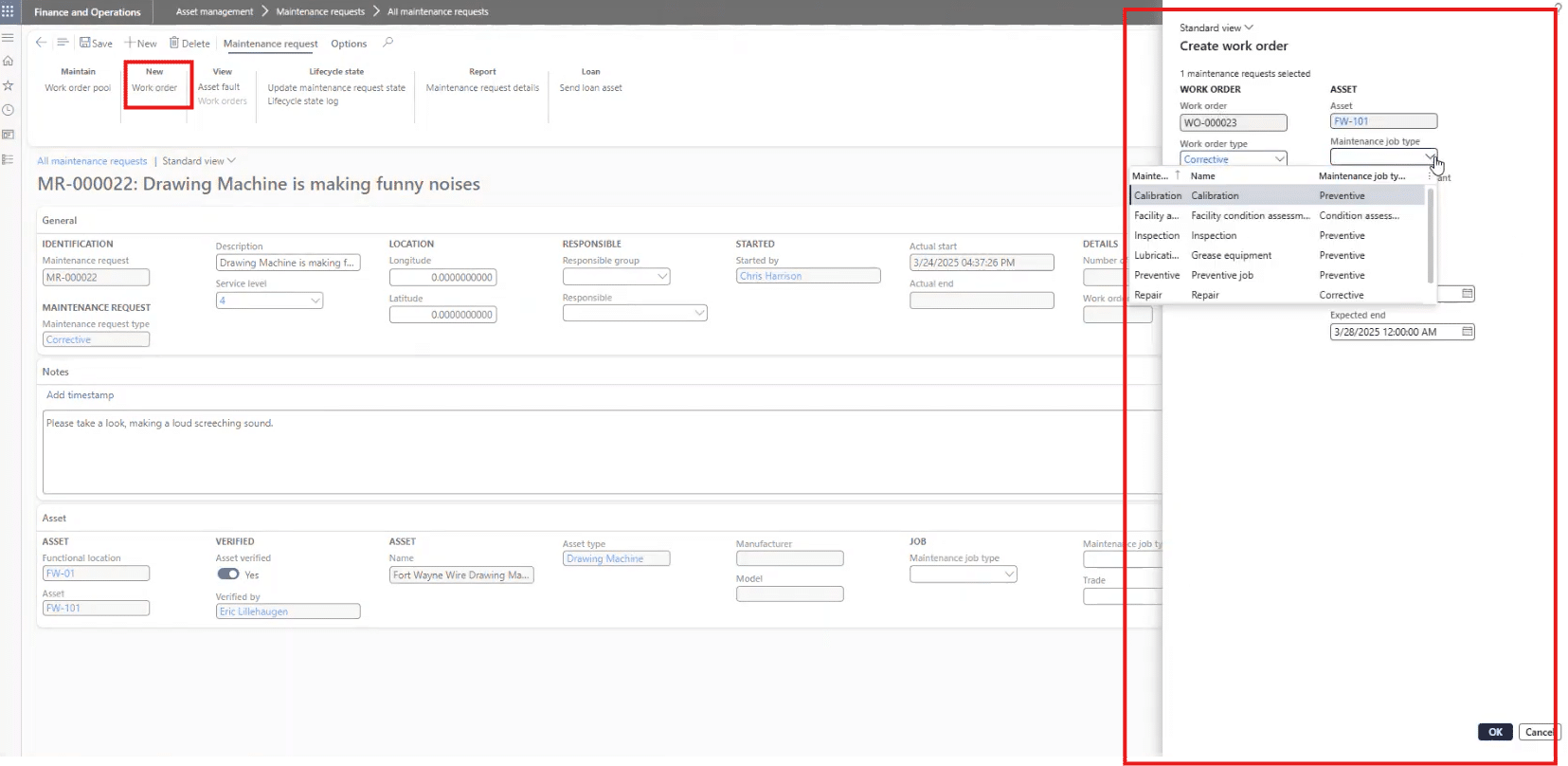
Task: Open the app launcher waffle icon
Action: click(x=9, y=11)
